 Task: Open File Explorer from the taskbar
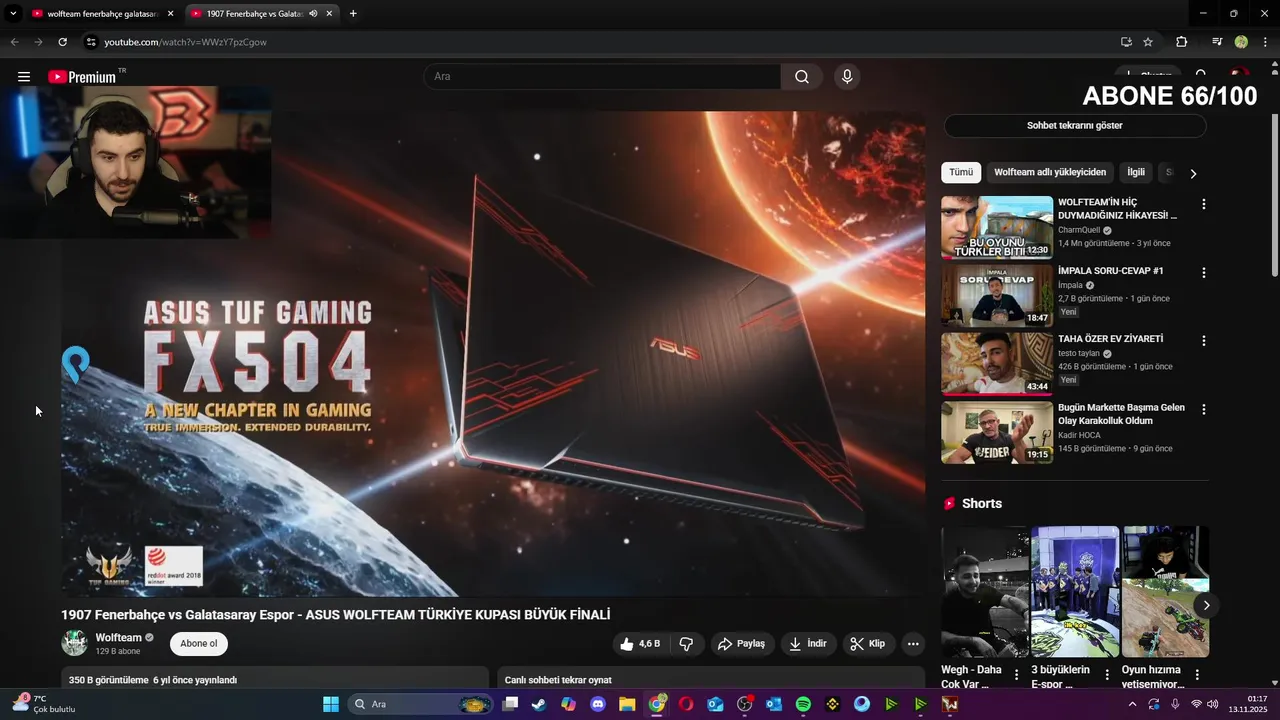pyautogui.click(x=627, y=704)
